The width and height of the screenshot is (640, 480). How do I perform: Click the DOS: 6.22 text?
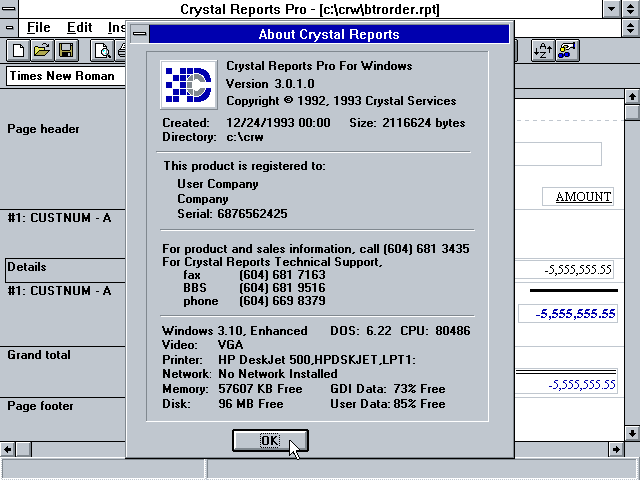[361, 331]
